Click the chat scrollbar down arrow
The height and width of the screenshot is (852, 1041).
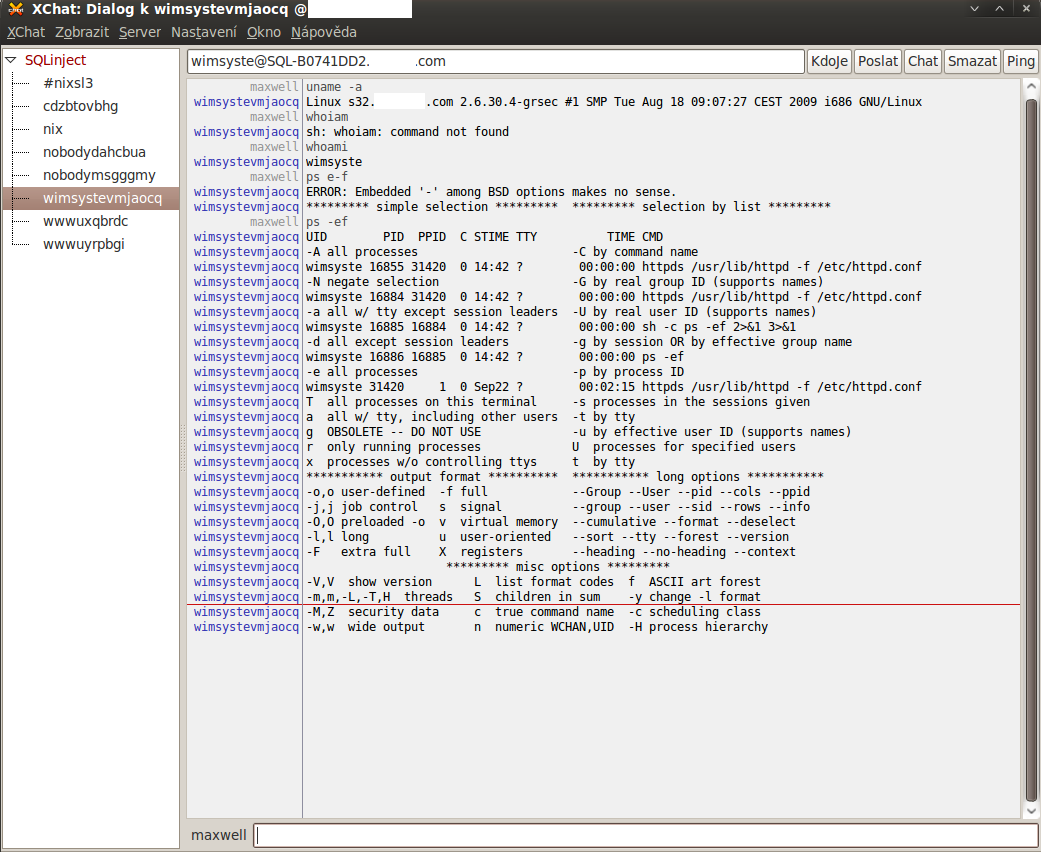tap(1031, 810)
